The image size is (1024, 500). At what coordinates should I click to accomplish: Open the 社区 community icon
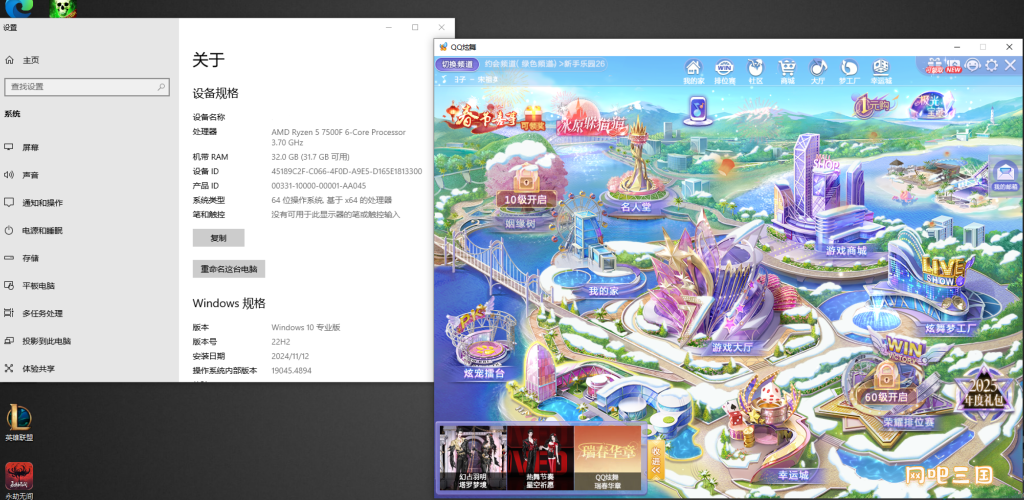pos(755,71)
